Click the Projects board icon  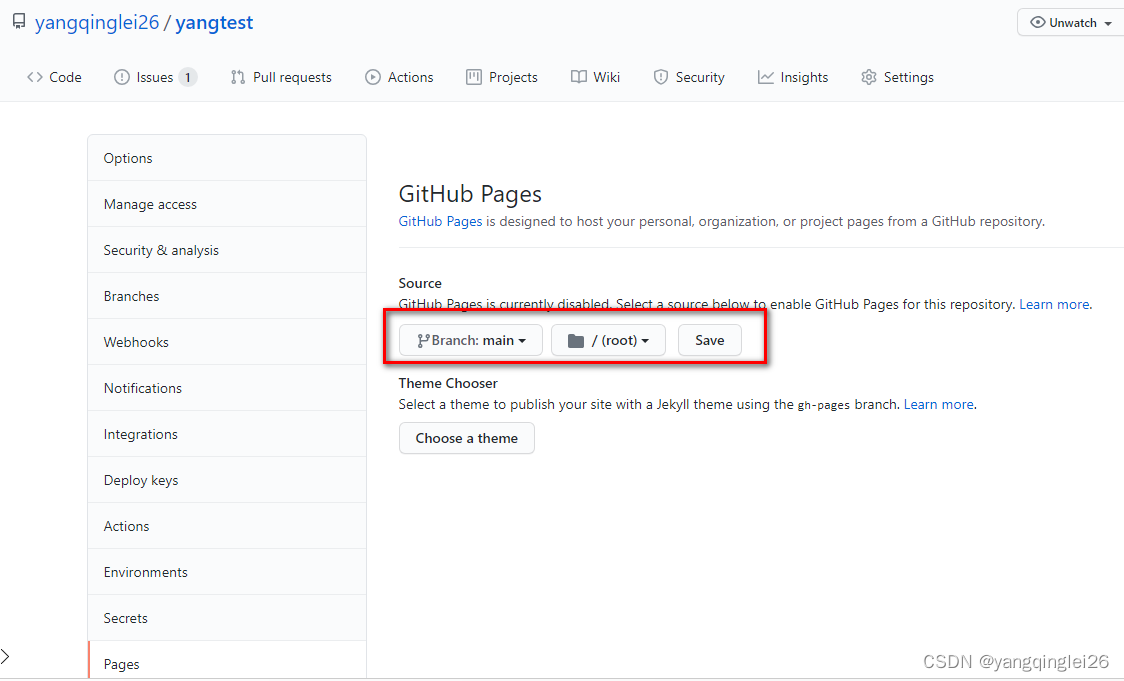[x=474, y=77]
